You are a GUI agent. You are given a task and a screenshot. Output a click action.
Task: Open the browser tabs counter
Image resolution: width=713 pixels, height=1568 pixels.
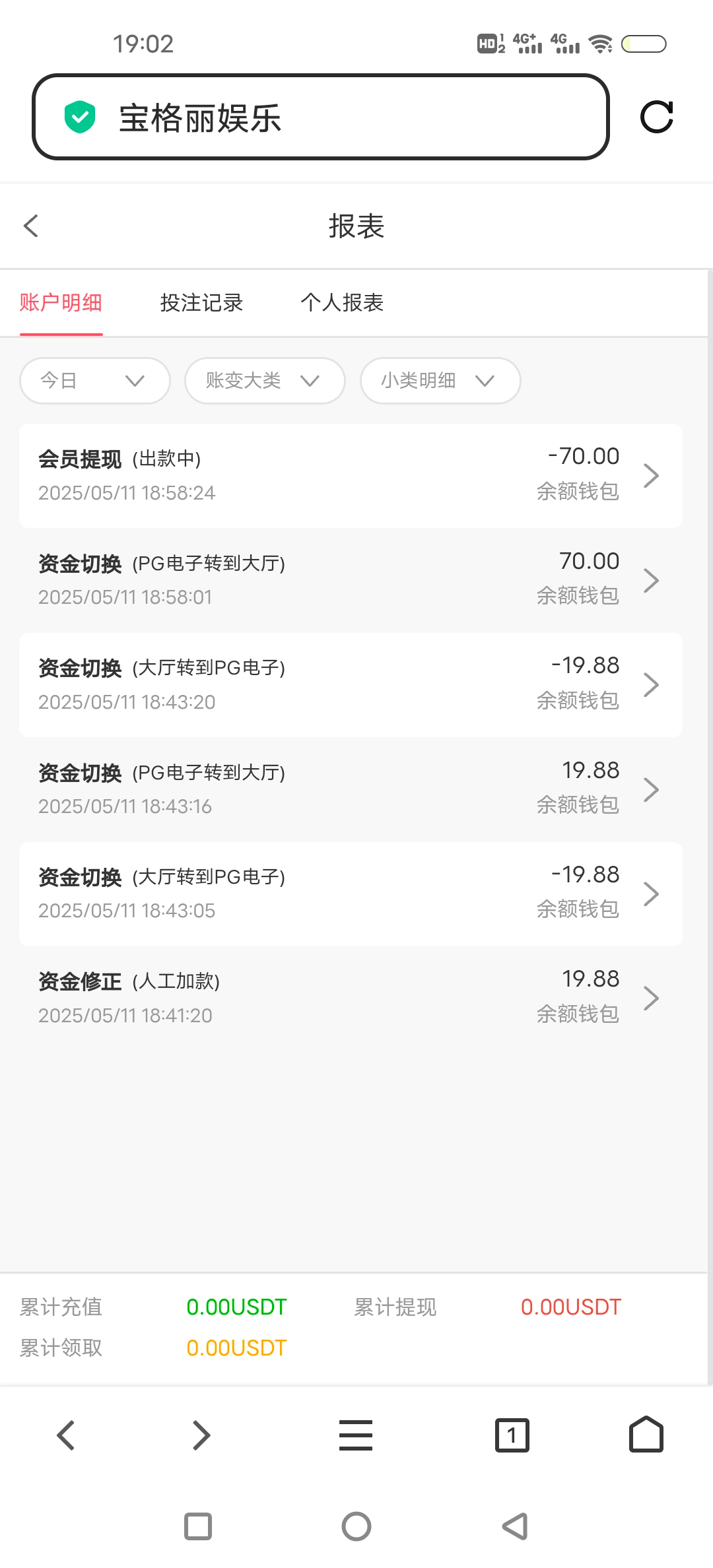pyautogui.click(x=512, y=1435)
